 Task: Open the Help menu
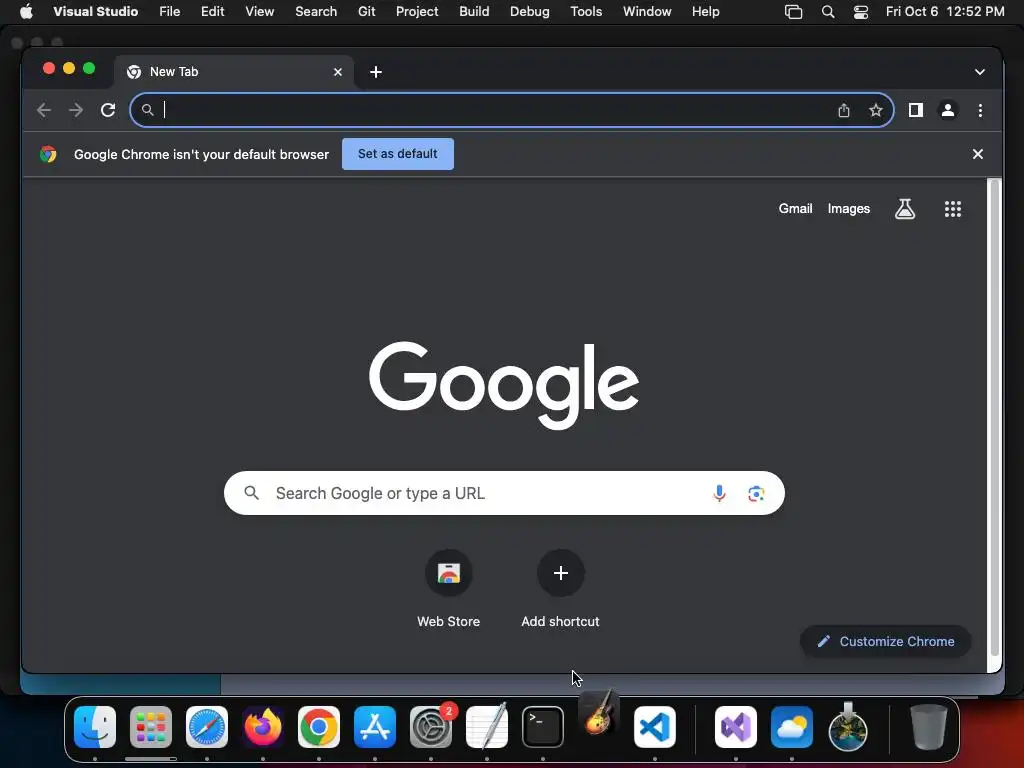click(x=705, y=12)
